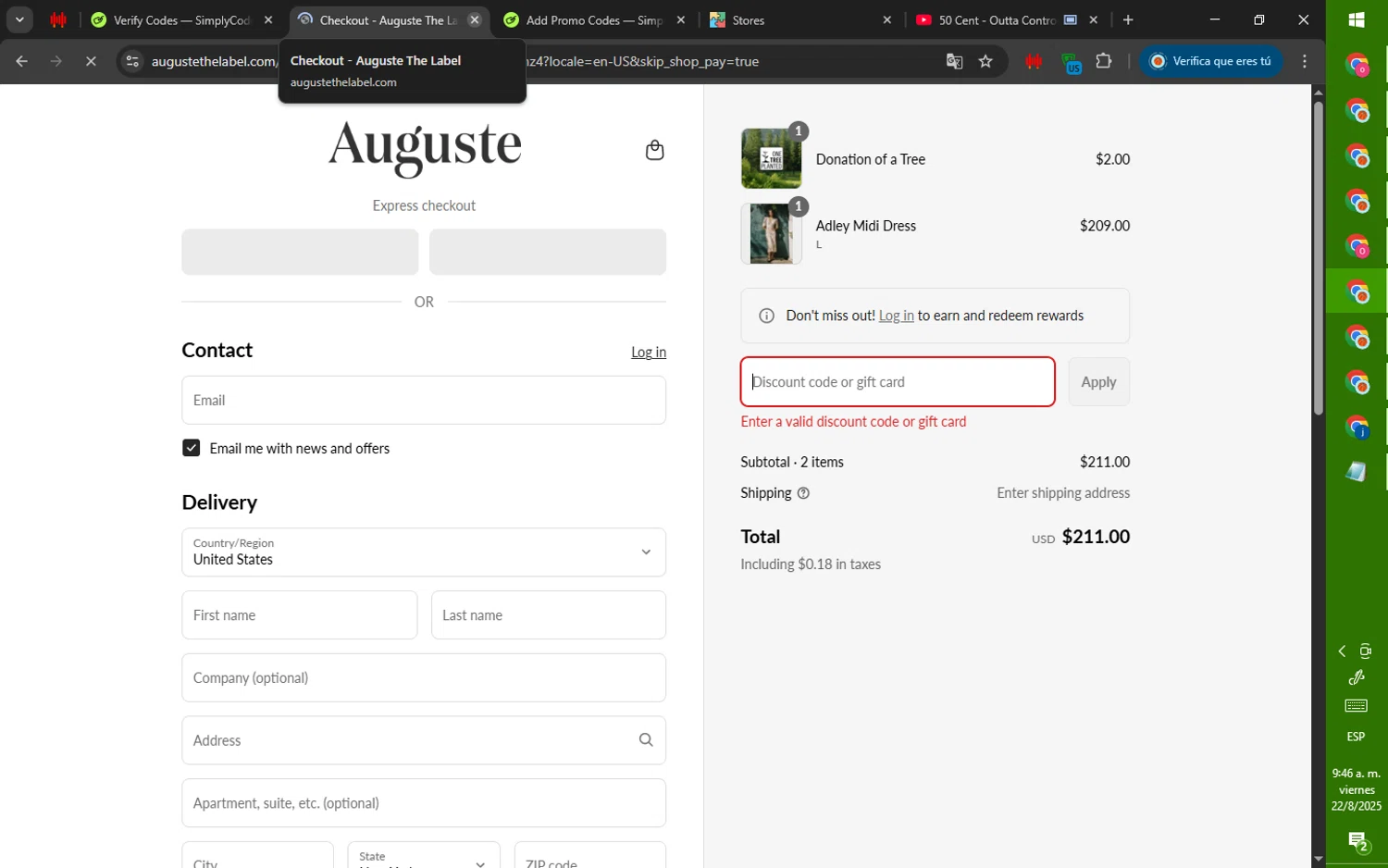This screenshot has height=868, width=1388.
Task: Click the Email input field
Action: click(x=424, y=400)
